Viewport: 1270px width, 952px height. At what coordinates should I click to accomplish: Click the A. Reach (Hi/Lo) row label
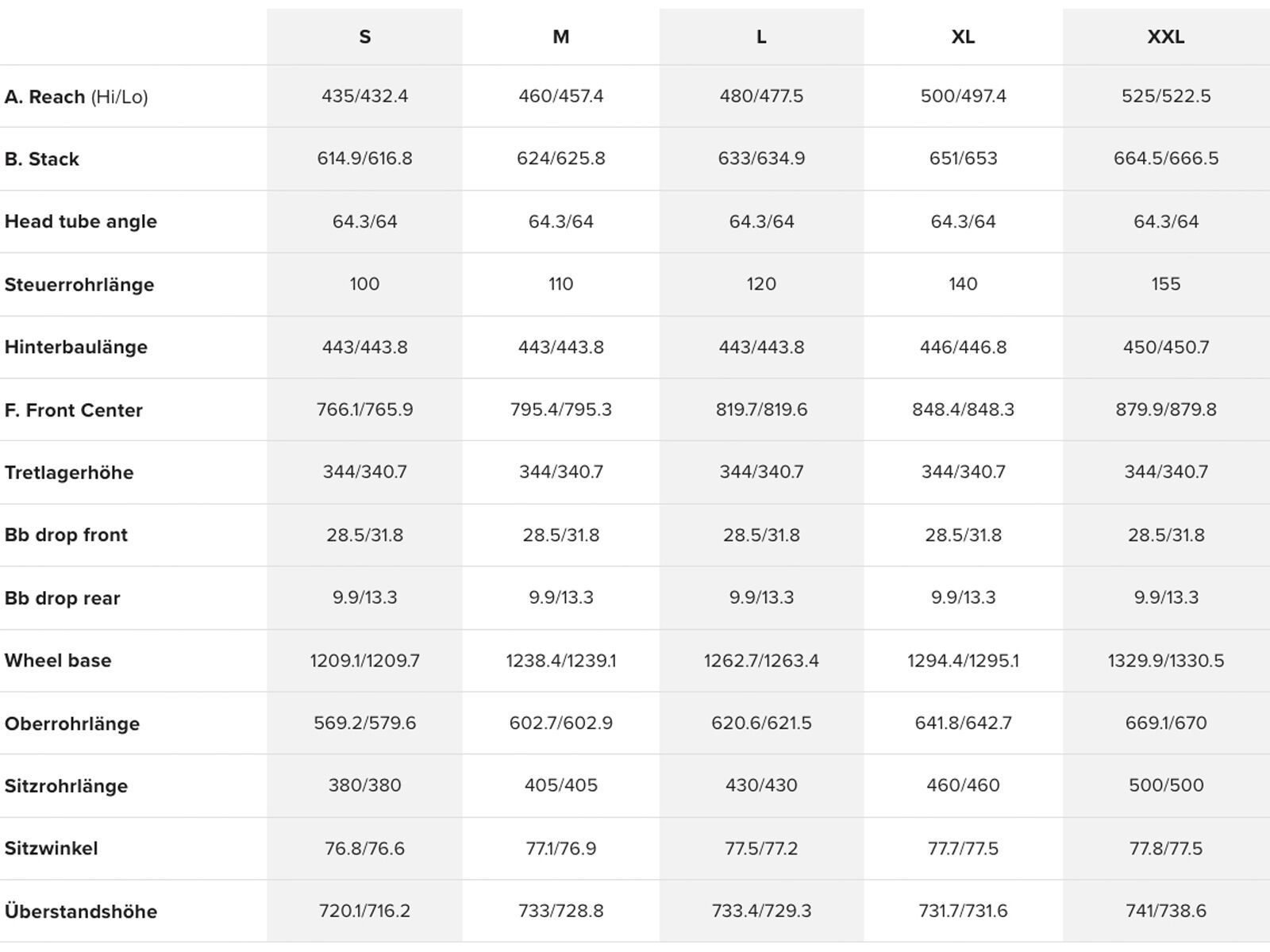point(76,97)
